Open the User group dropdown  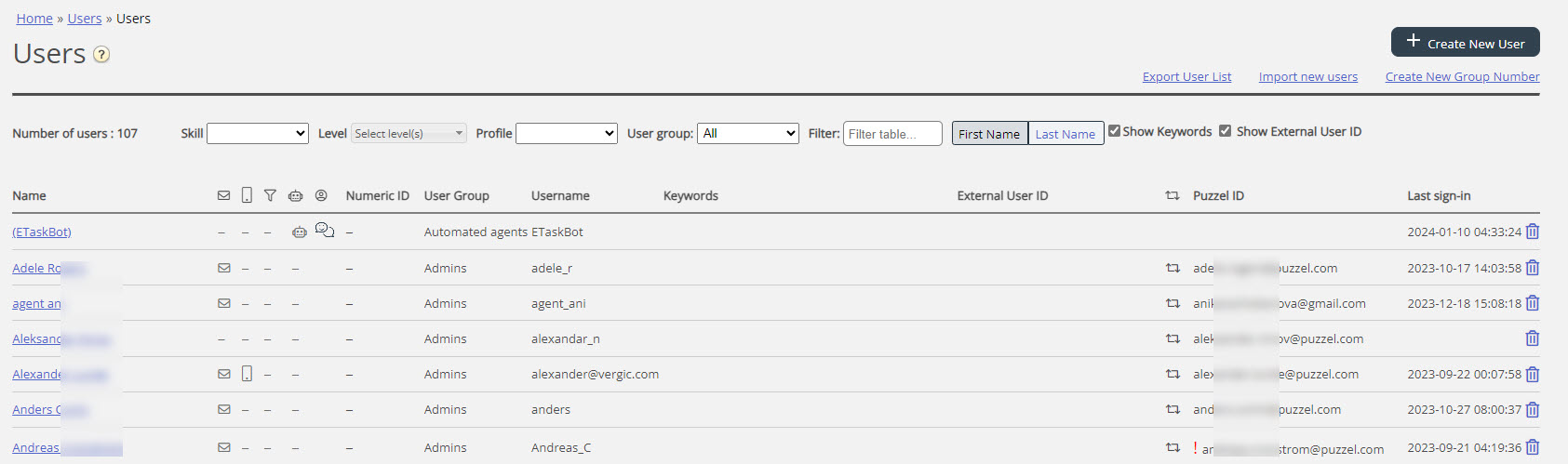748,134
